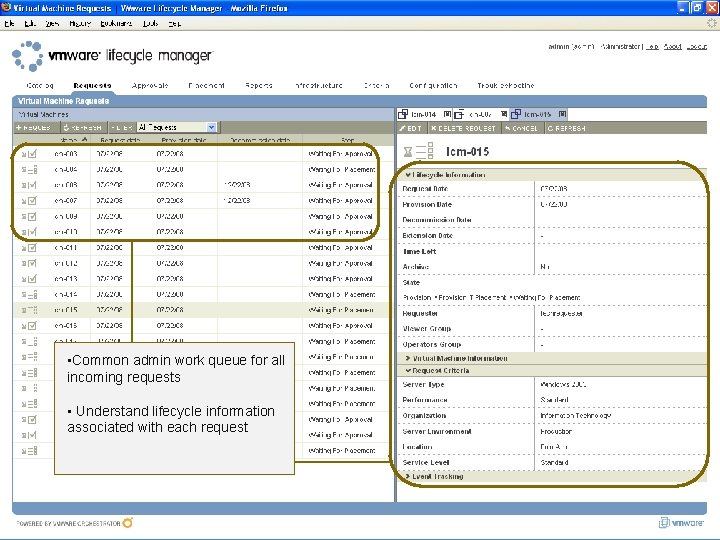Click the Help link beside About
This screenshot has width=720, height=540.
[x=652, y=47]
